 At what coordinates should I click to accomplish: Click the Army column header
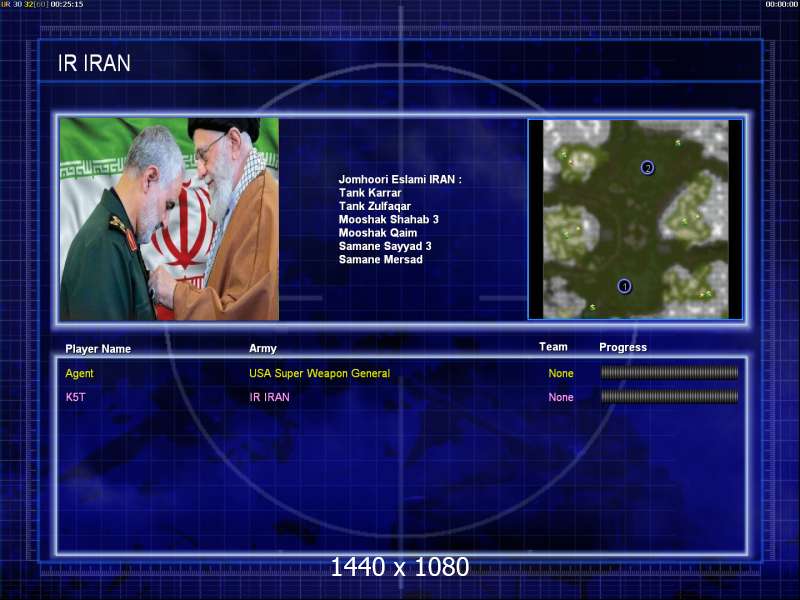pyautogui.click(x=263, y=348)
